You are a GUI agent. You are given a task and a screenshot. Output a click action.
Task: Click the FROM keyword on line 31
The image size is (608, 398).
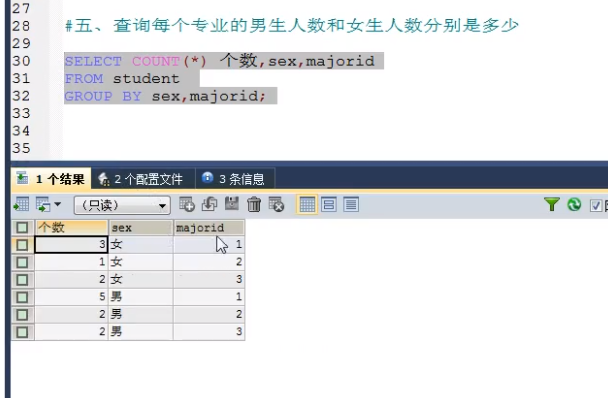click(84, 79)
